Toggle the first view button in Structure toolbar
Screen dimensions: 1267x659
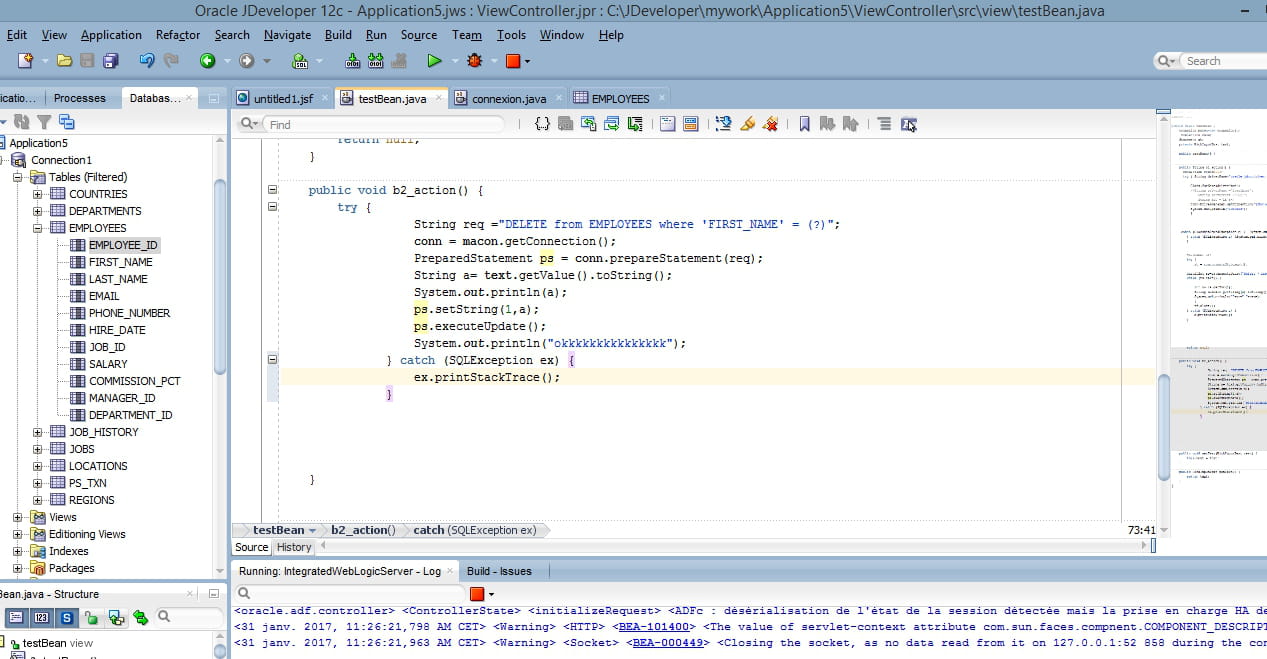(x=15, y=618)
